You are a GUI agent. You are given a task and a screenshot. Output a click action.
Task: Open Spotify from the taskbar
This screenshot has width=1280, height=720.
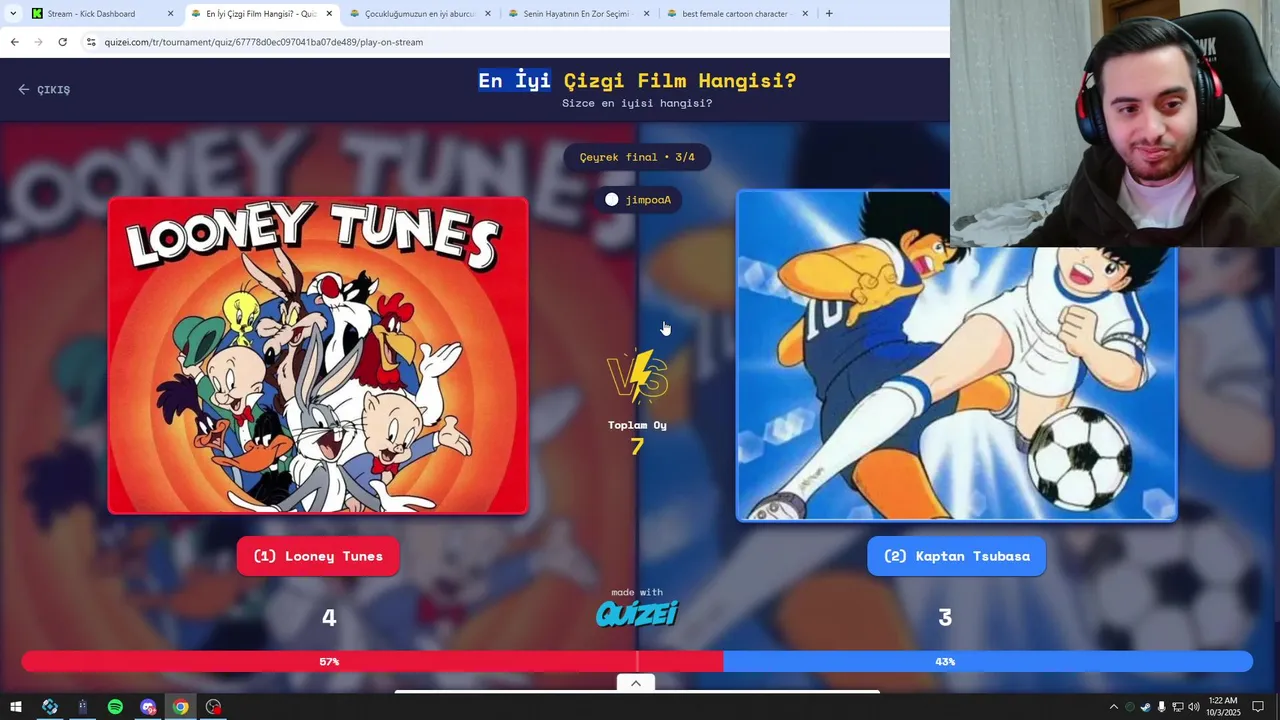tap(115, 707)
